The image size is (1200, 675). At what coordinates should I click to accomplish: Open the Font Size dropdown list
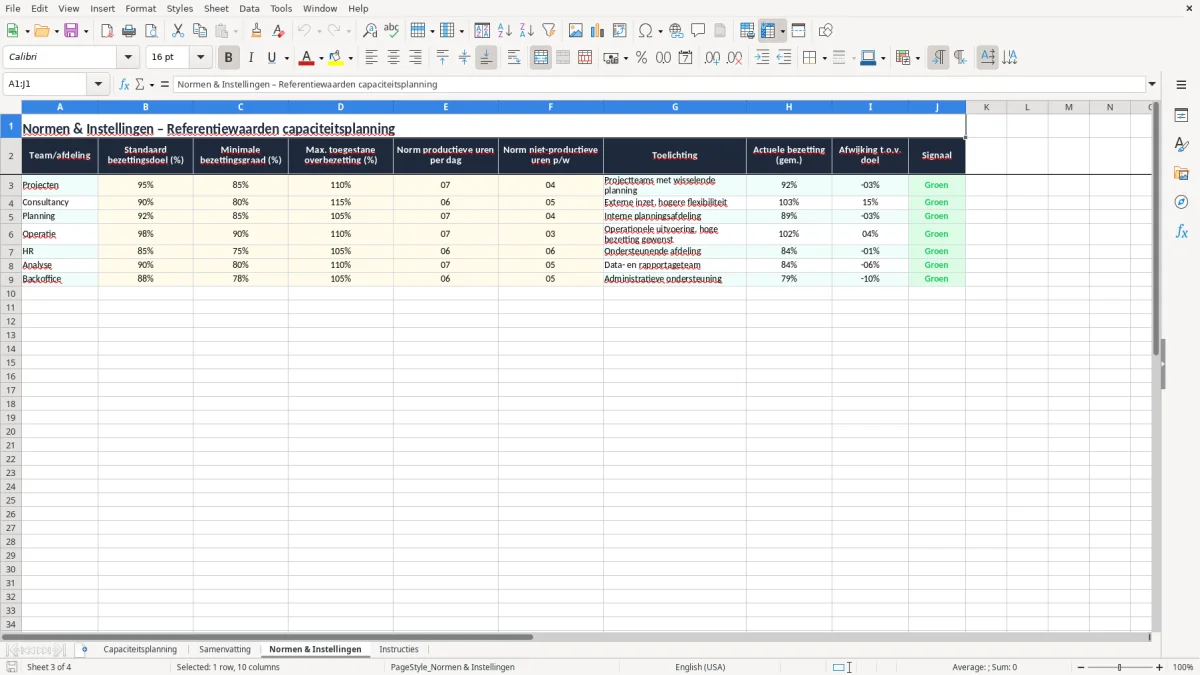pyautogui.click(x=200, y=58)
